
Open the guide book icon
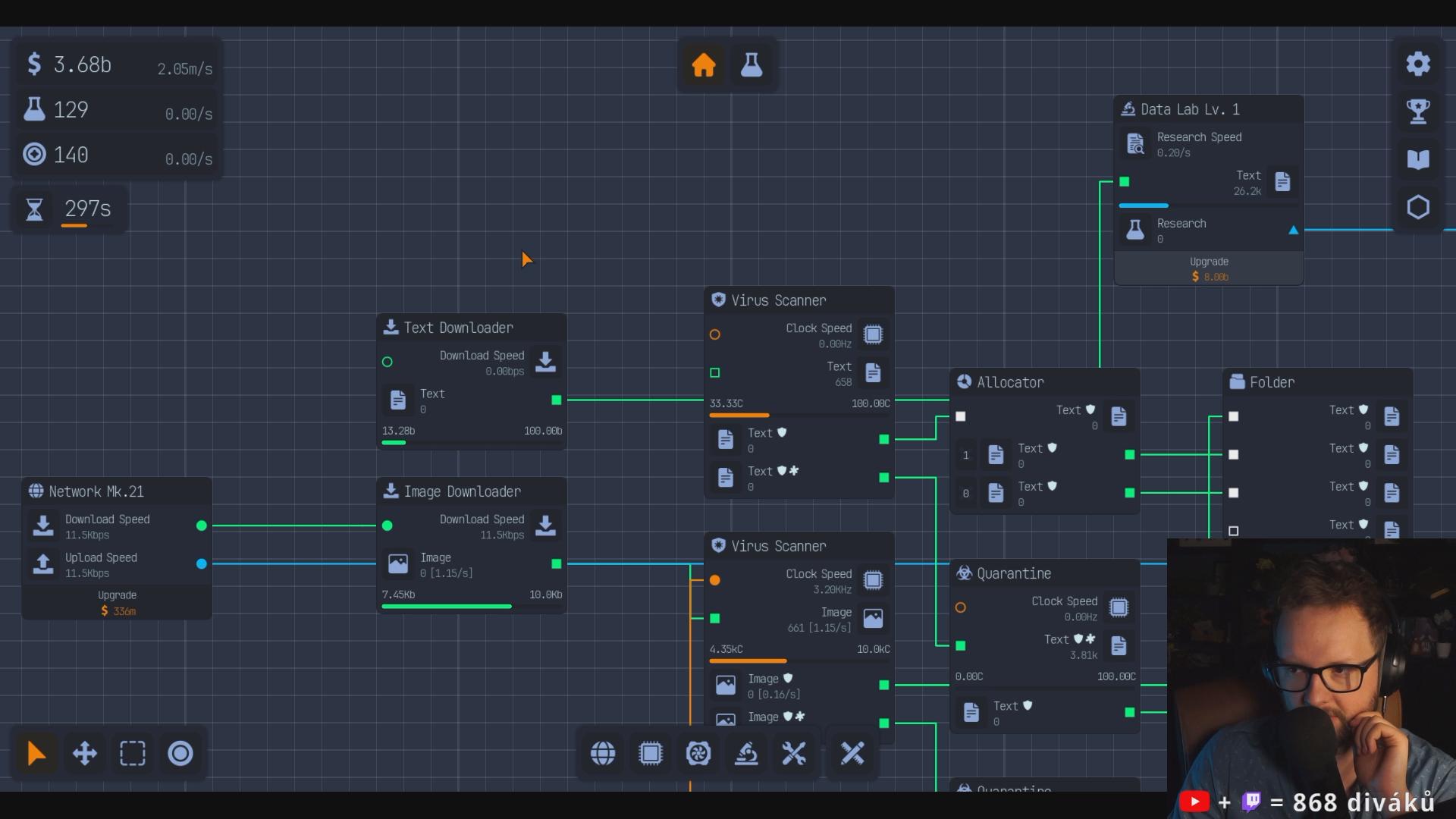(x=1418, y=159)
